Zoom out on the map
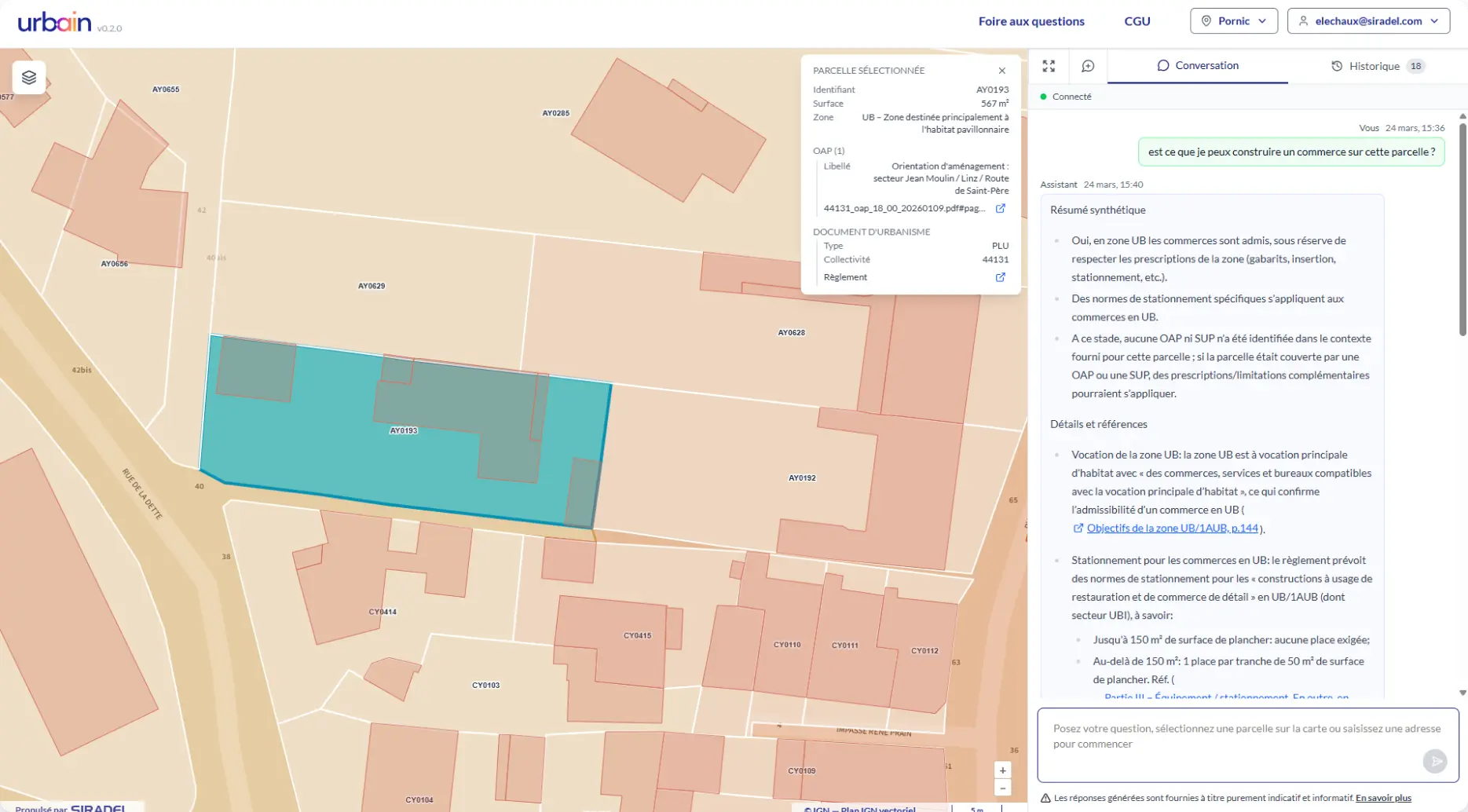The width and height of the screenshot is (1468, 812). [x=1002, y=788]
